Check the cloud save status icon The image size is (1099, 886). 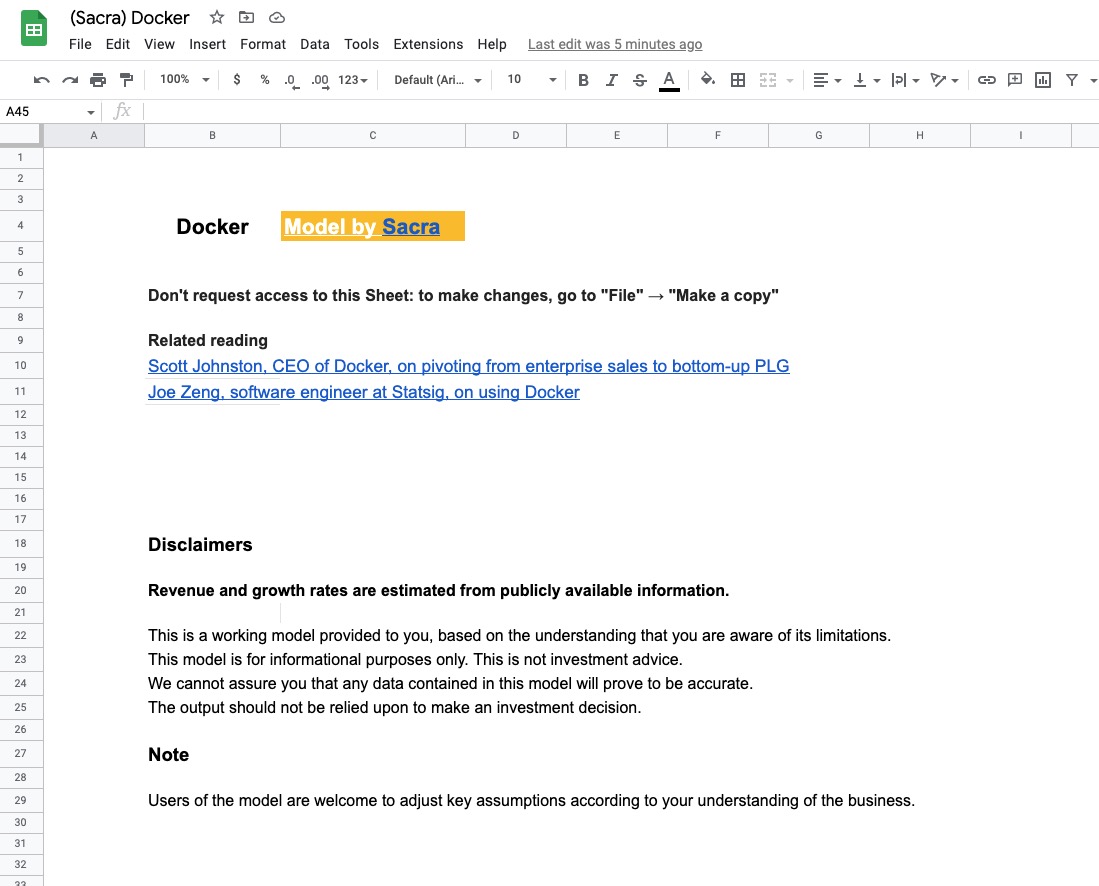click(277, 18)
